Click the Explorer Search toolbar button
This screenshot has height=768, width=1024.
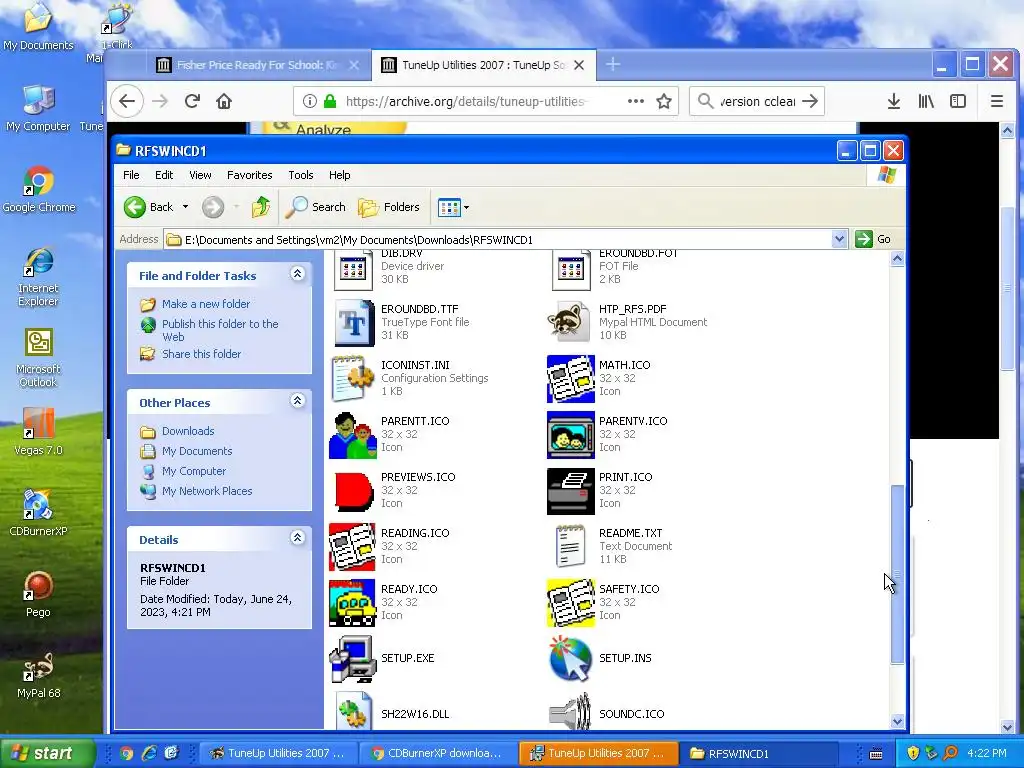[316, 207]
